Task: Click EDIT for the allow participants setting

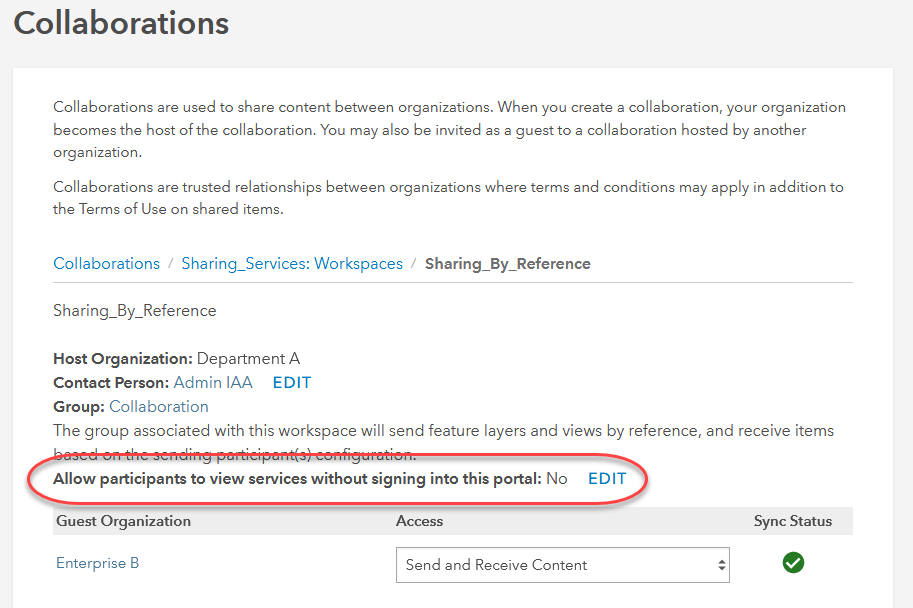Action: [607, 478]
